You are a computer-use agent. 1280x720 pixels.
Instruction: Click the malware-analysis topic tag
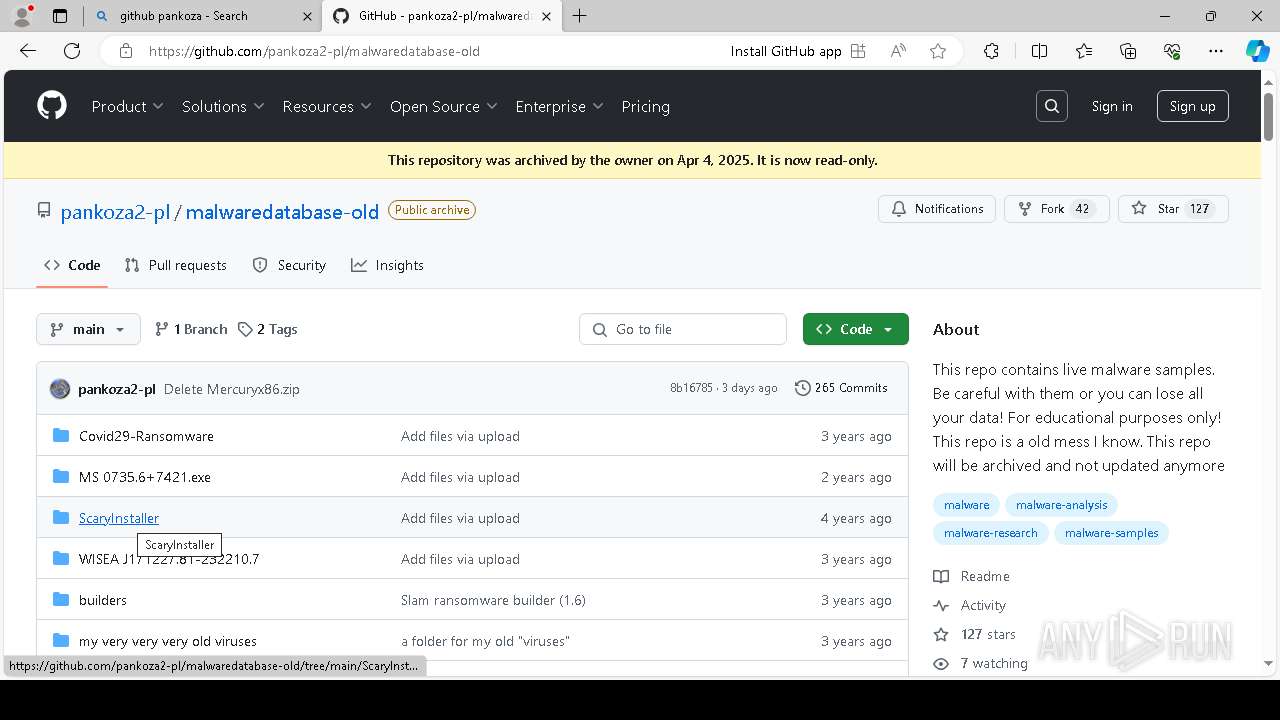coord(1061,505)
